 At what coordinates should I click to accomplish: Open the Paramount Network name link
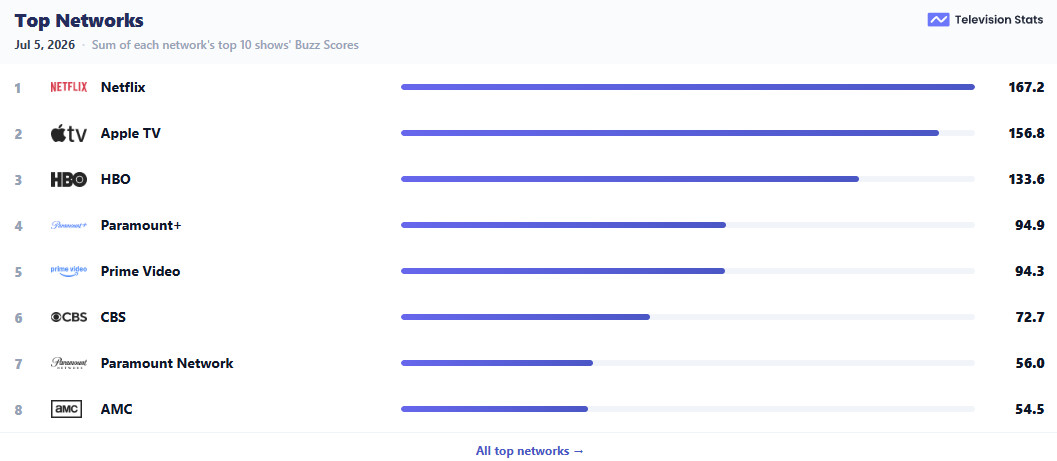(167, 363)
